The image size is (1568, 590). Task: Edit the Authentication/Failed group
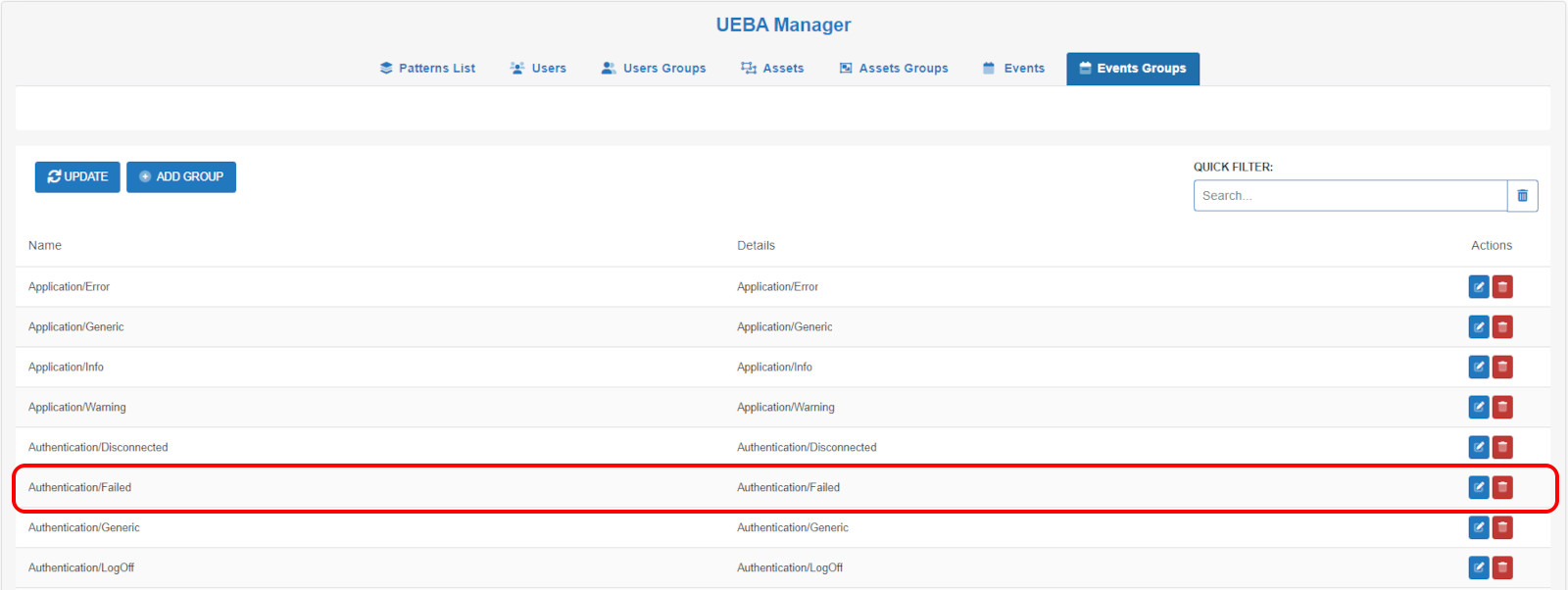coord(1479,487)
